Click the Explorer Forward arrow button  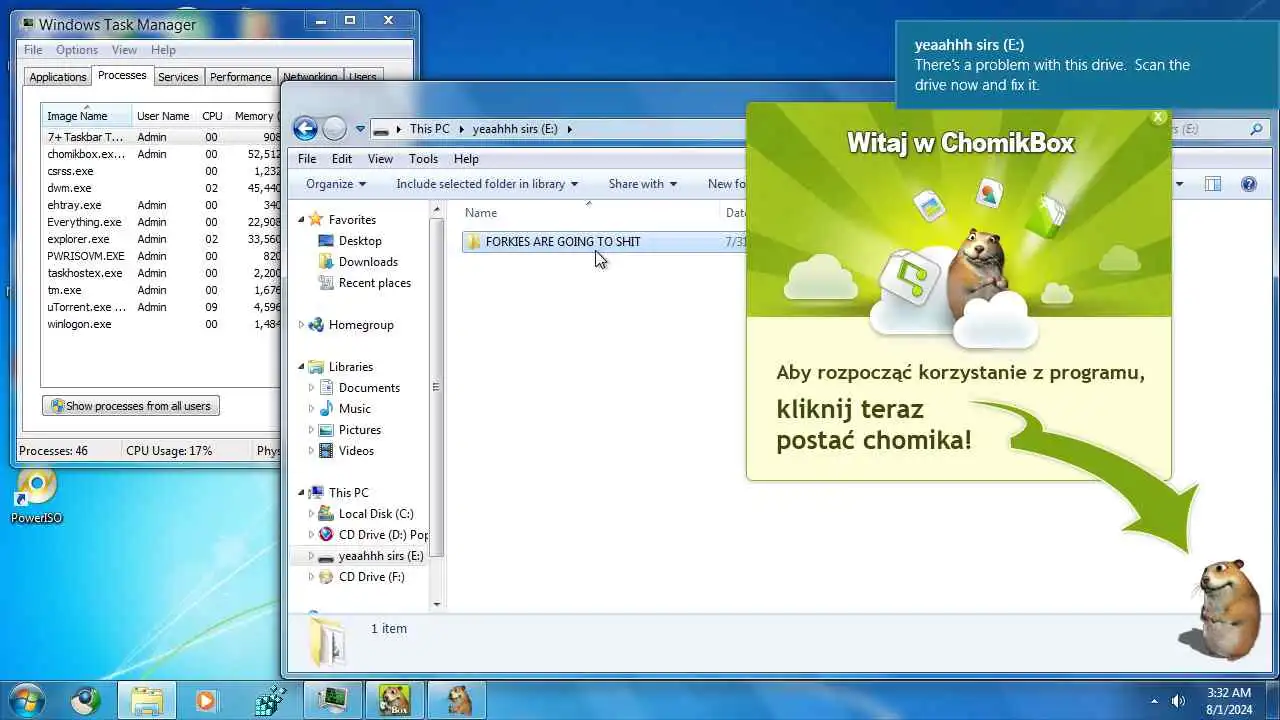click(x=335, y=128)
